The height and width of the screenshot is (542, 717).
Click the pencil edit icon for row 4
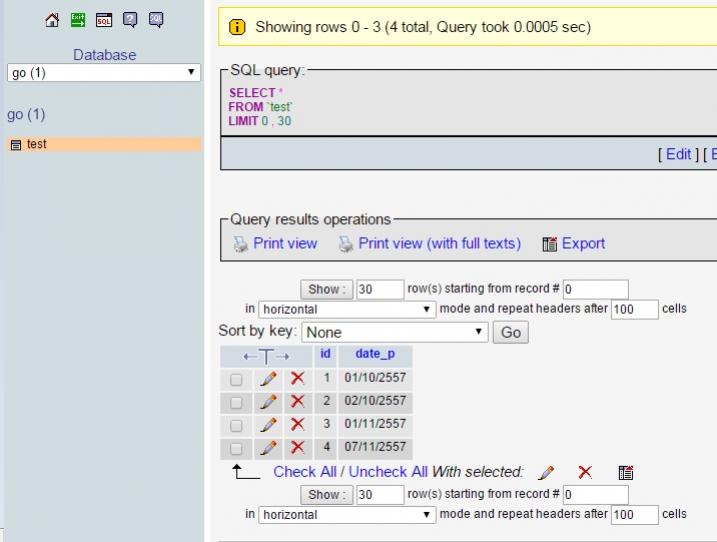[x=268, y=448]
